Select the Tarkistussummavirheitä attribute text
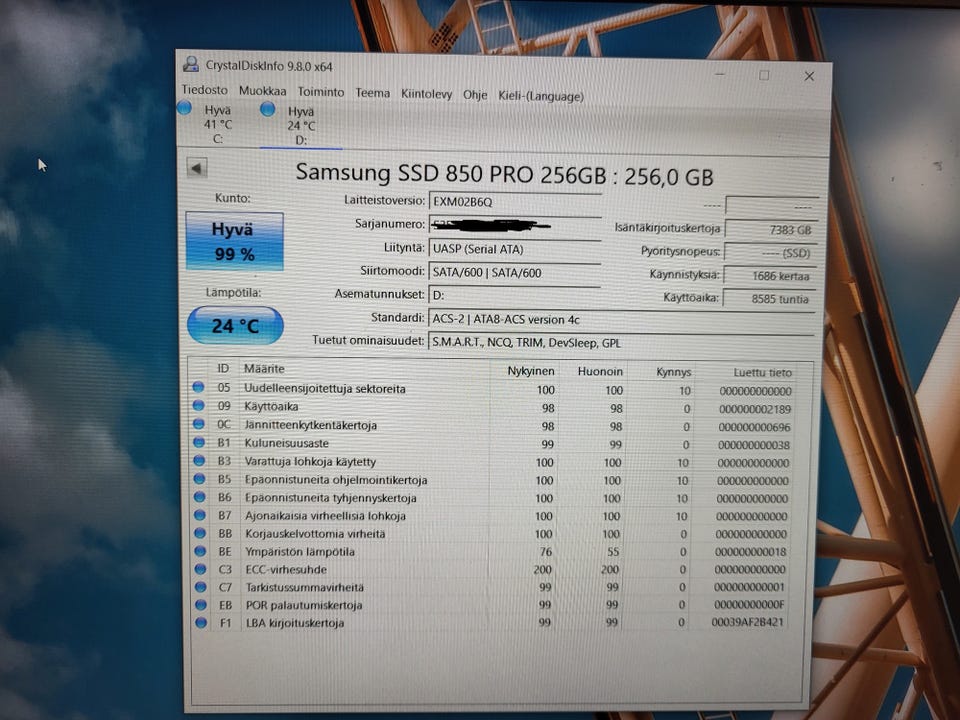 point(305,587)
